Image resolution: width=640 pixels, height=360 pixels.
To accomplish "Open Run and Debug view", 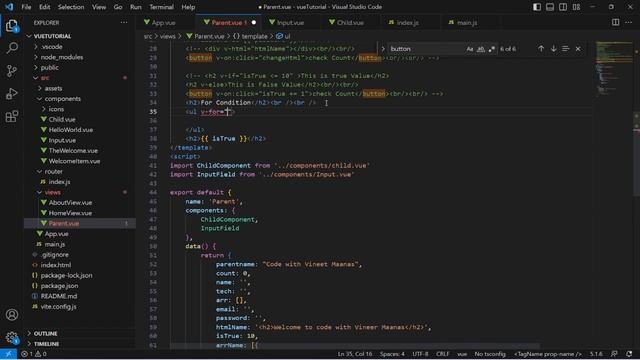I will tap(12, 93).
